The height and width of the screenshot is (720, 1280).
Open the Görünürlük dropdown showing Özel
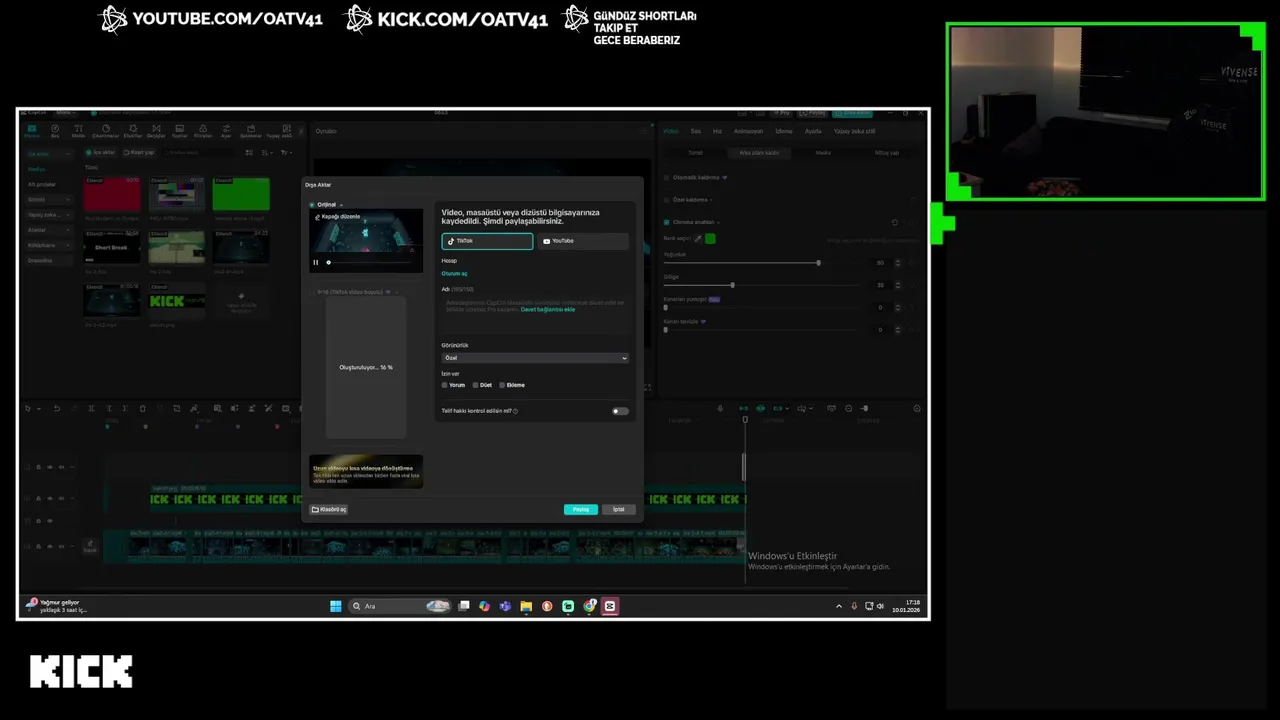click(x=535, y=358)
